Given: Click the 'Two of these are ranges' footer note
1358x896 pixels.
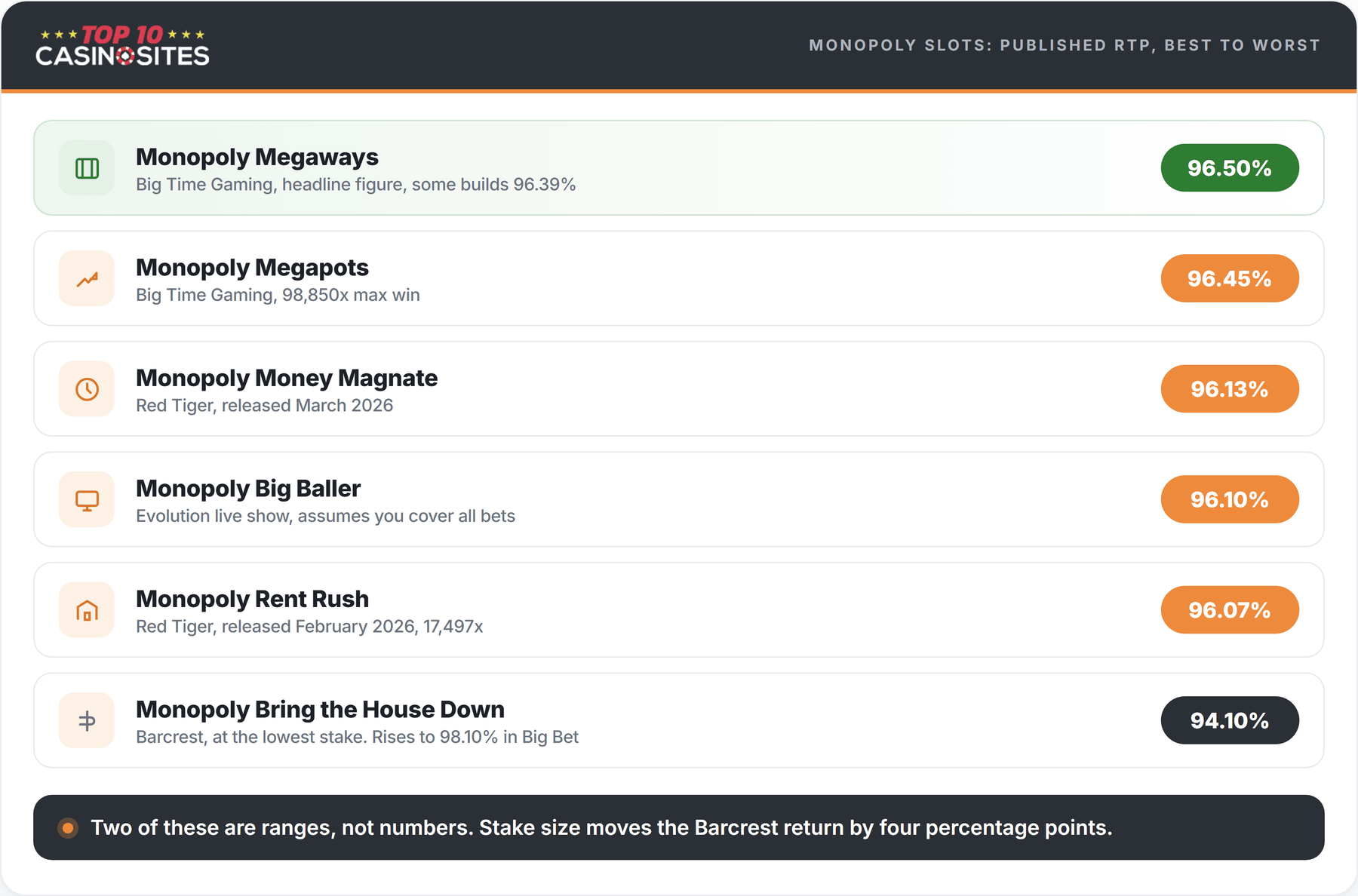Looking at the screenshot, I should pos(601,828).
